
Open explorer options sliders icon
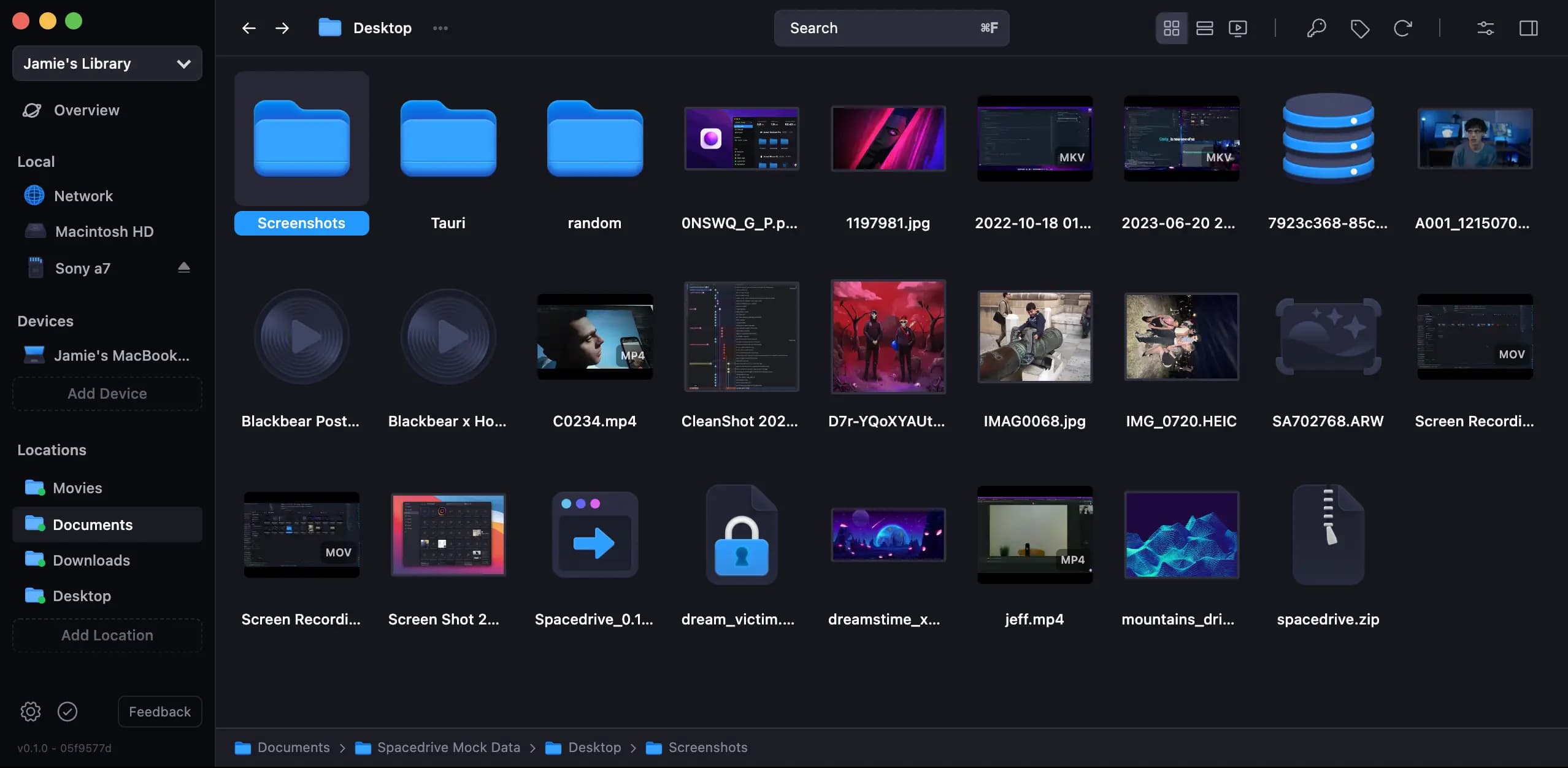point(1485,28)
